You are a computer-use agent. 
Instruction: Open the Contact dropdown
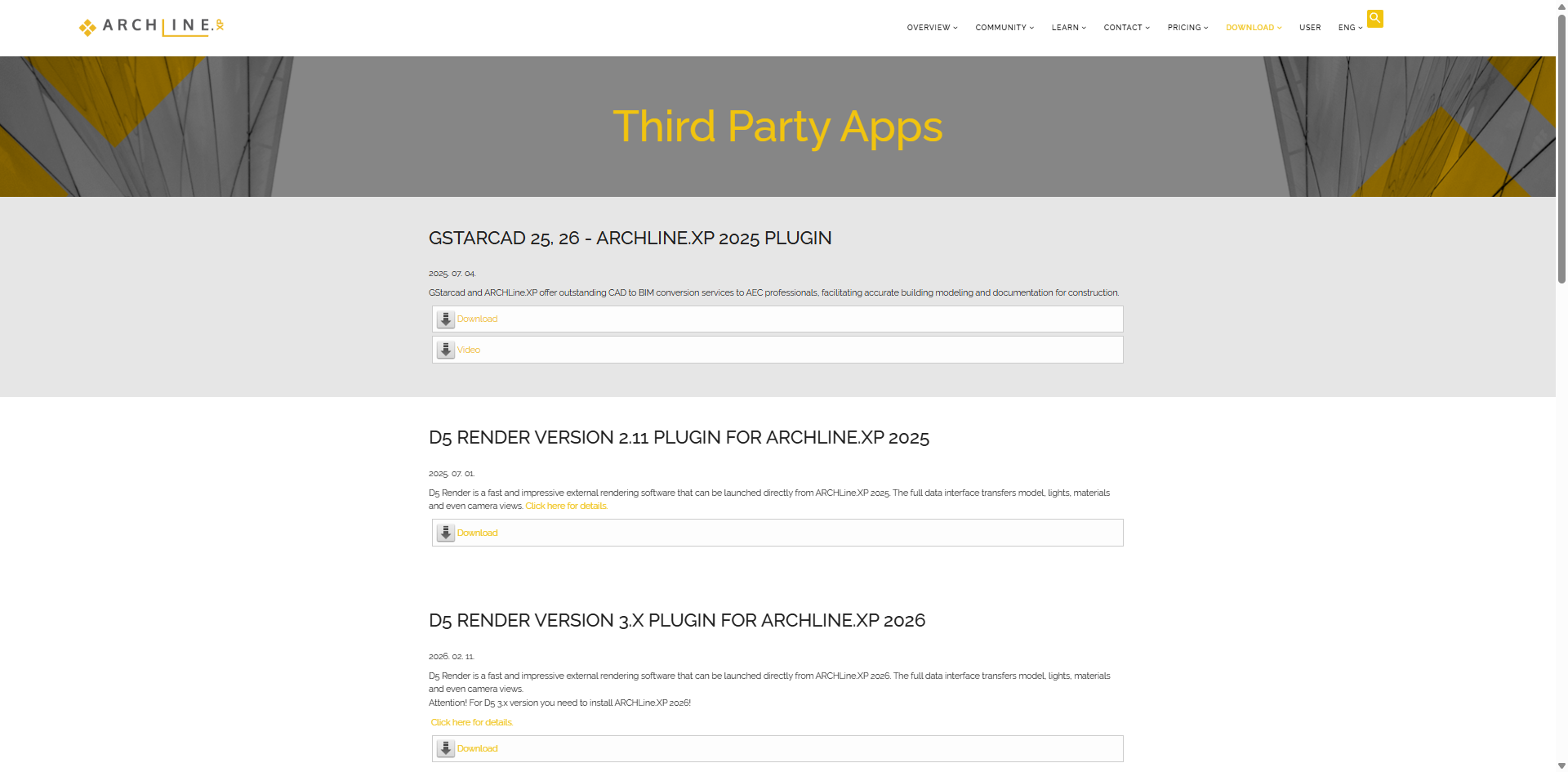tap(1126, 28)
